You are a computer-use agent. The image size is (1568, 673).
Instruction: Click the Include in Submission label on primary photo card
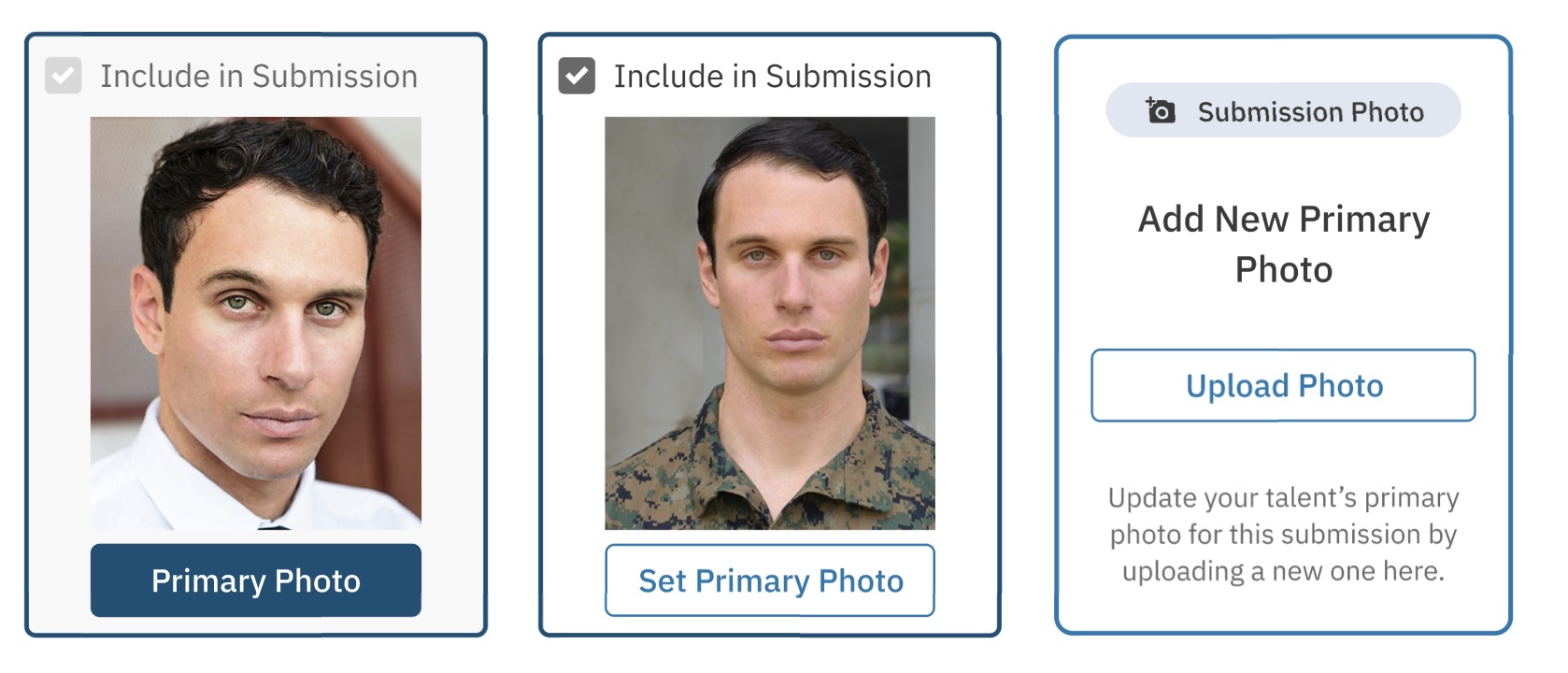point(259,76)
